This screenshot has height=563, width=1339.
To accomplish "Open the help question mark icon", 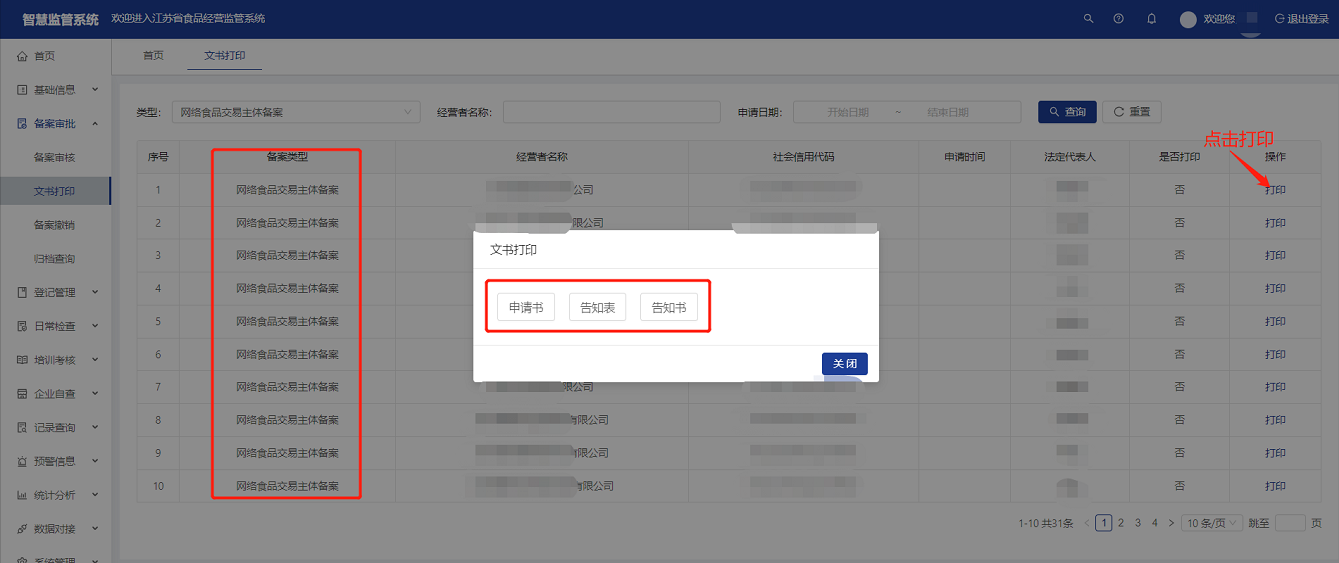I will pos(1118,19).
